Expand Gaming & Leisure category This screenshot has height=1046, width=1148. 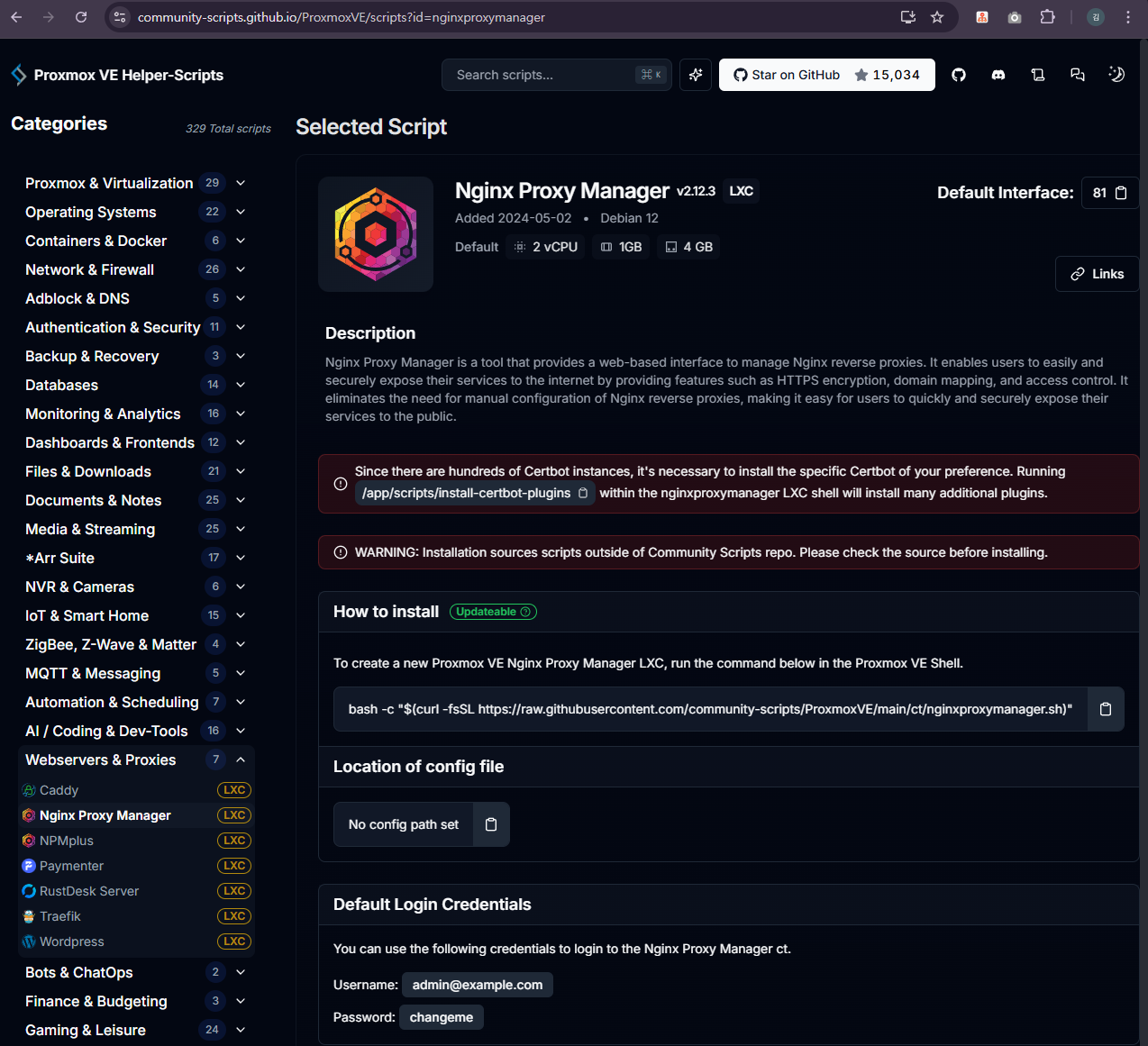[135, 1030]
